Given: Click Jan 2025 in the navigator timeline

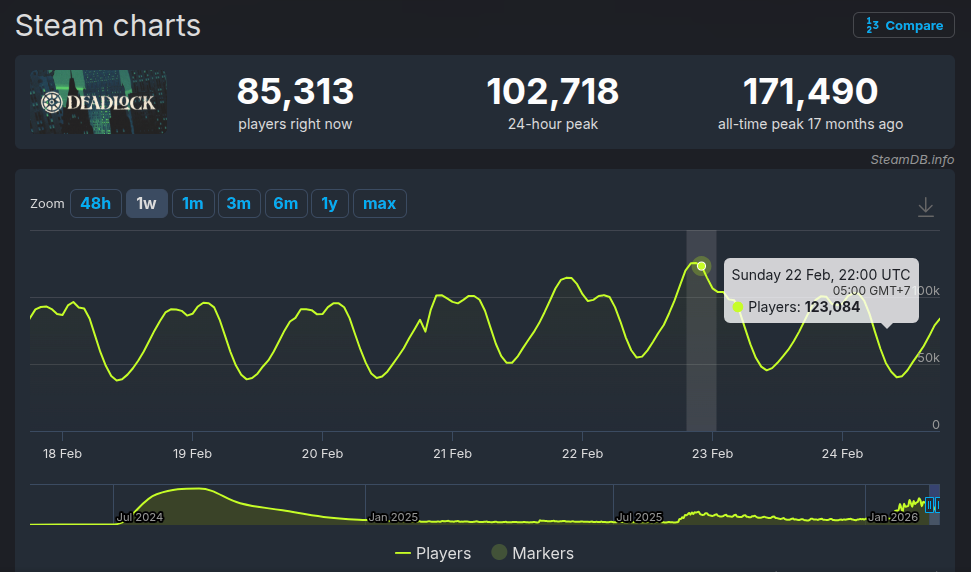Looking at the screenshot, I should point(393,517).
